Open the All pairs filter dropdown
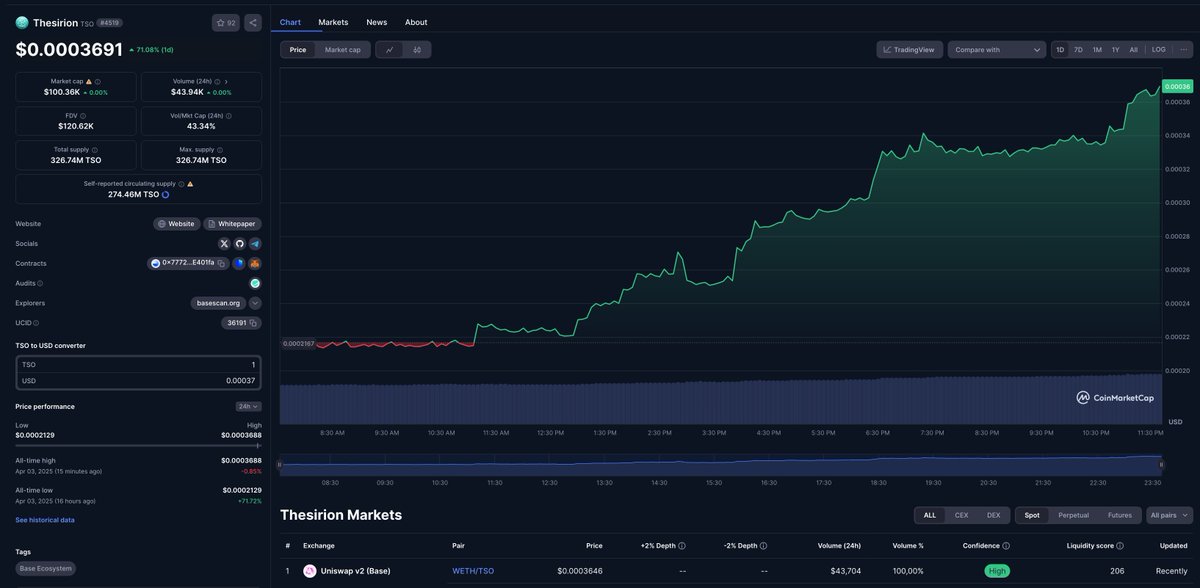Screen dimensions: 1200x588 click(x=1168, y=515)
